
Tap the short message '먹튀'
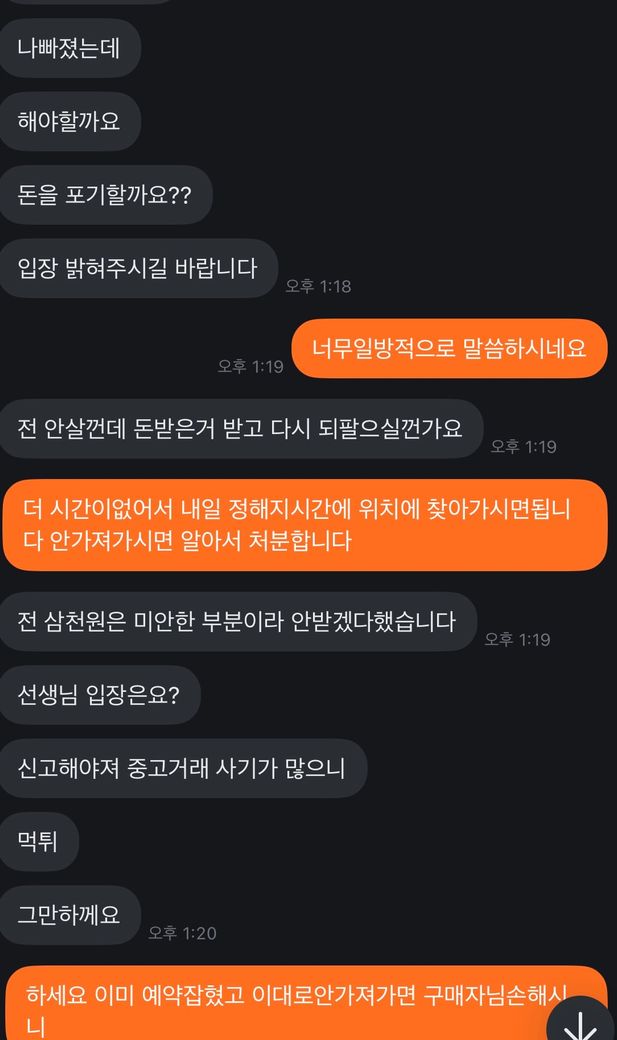point(38,842)
